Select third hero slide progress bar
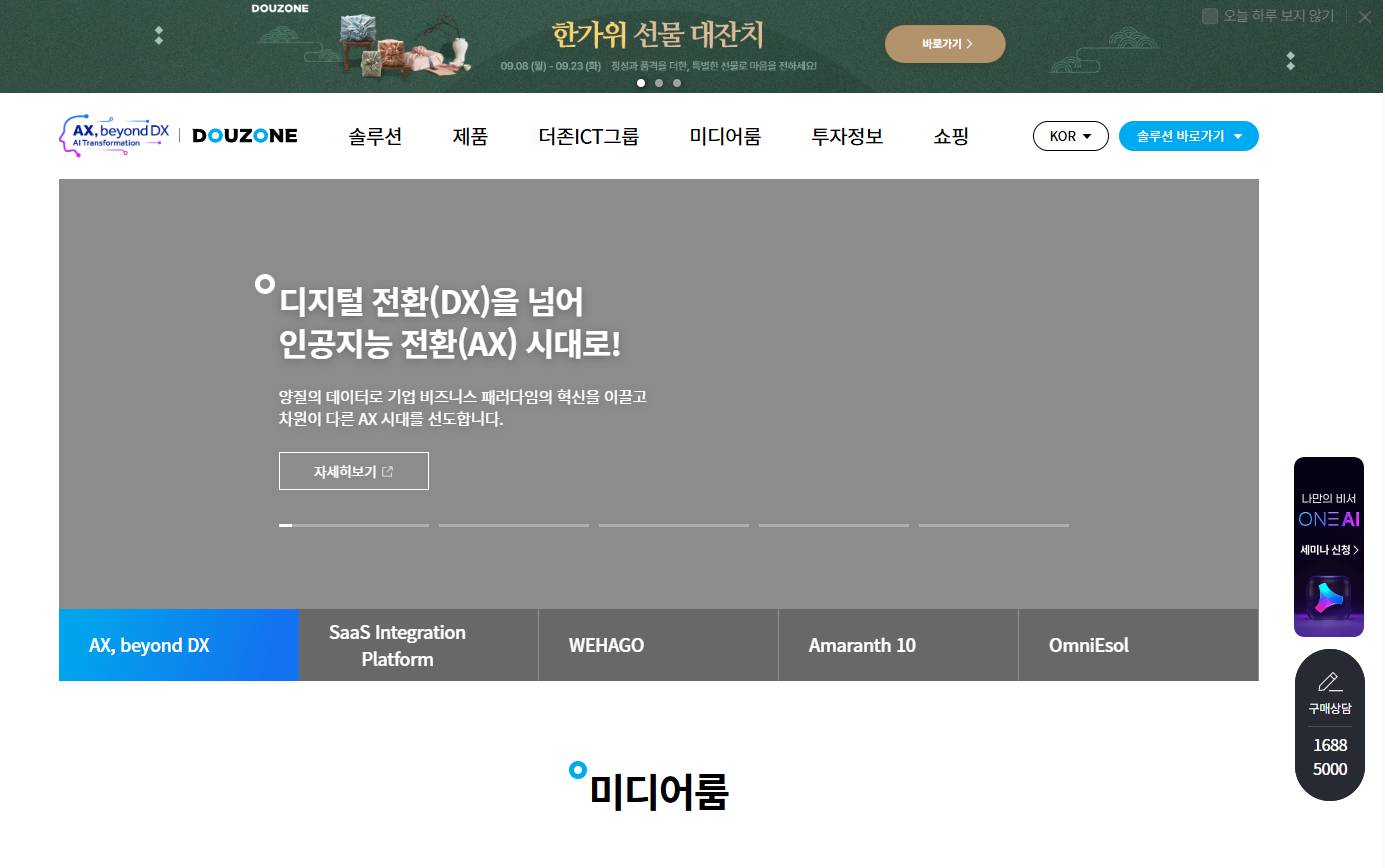This screenshot has width=1385, height=868. point(674,525)
